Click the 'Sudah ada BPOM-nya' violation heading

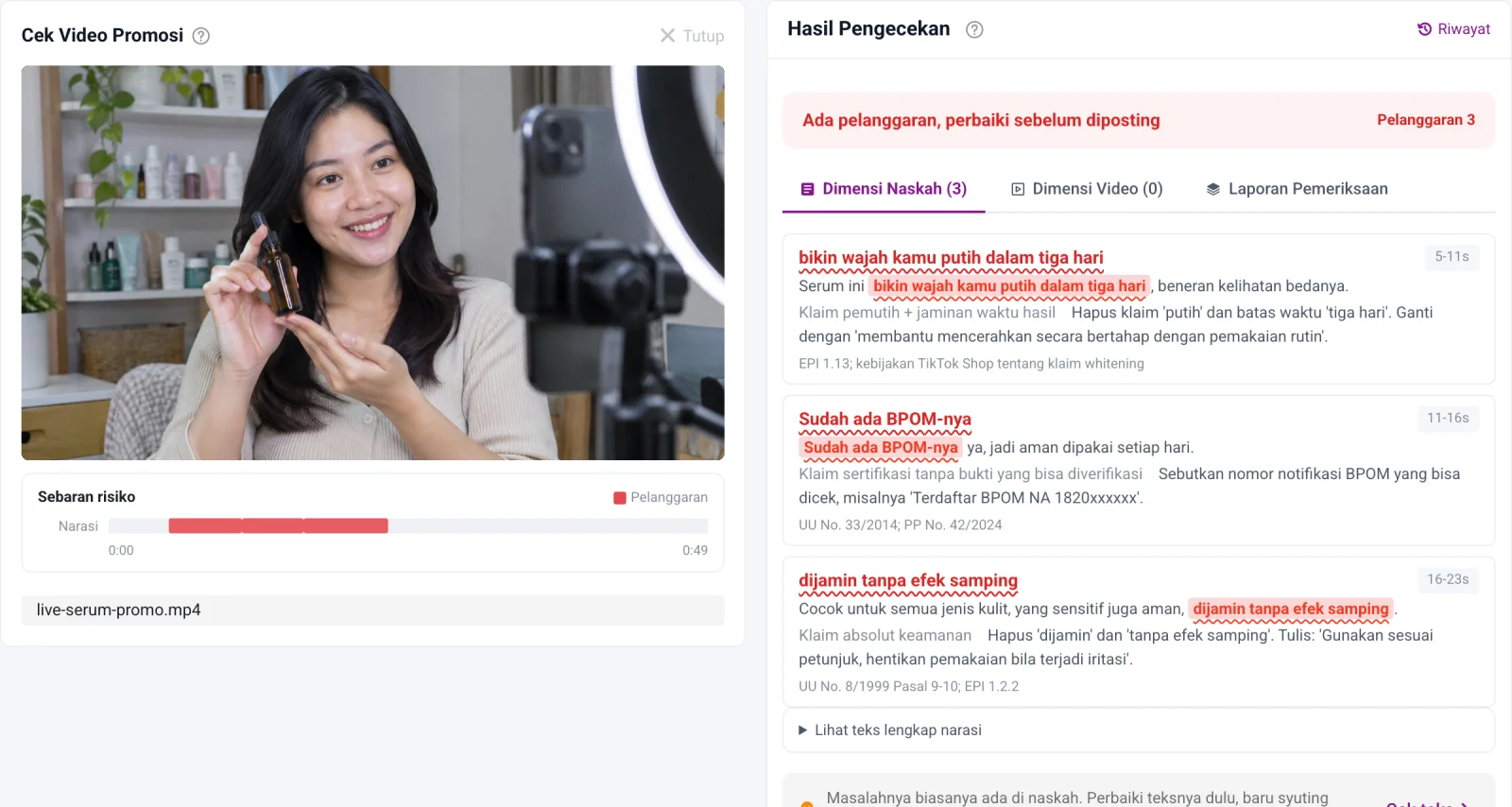pos(885,420)
